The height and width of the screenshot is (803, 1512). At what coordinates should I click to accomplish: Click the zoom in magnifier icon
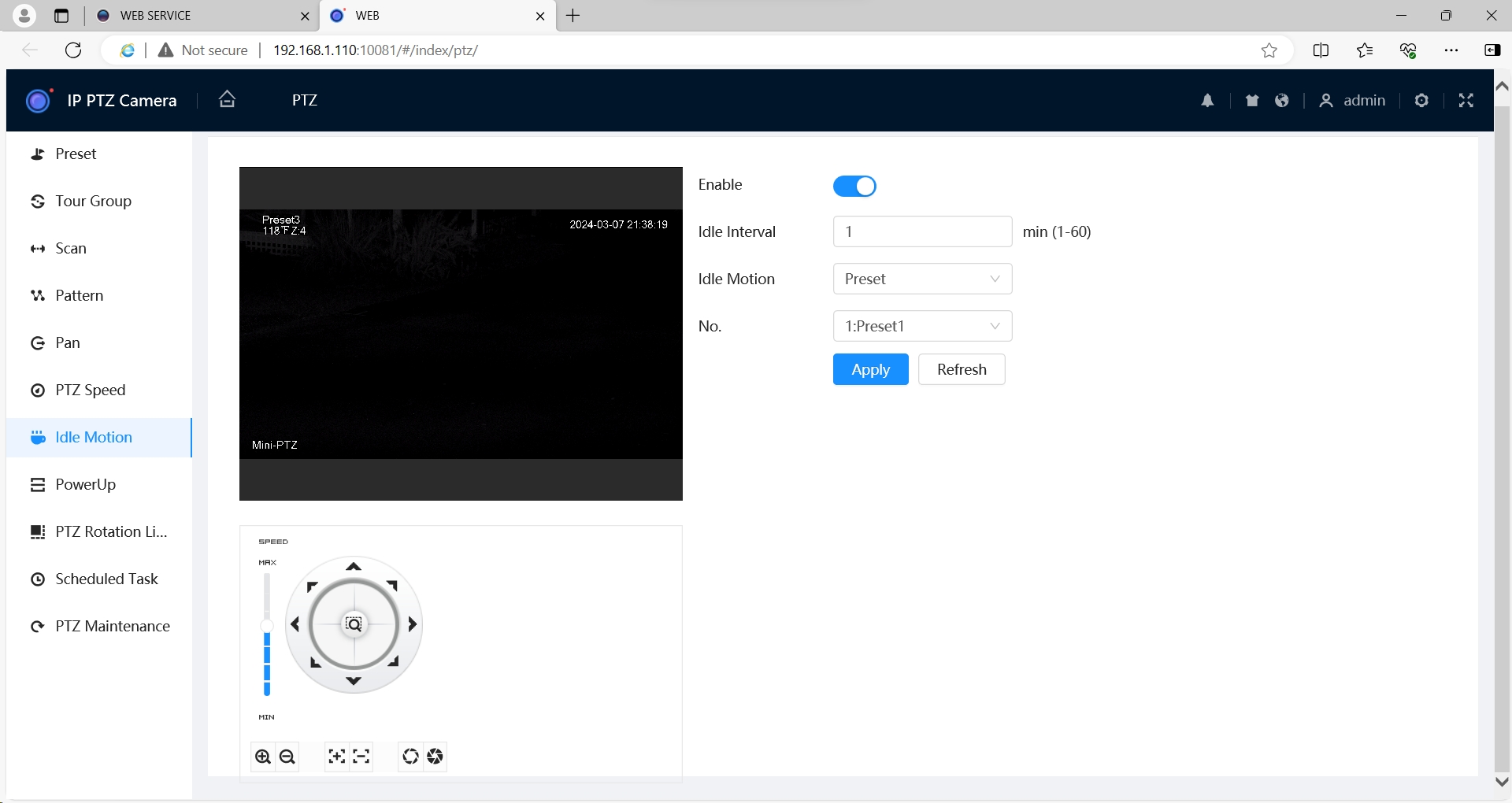pyautogui.click(x=263, y=757)
